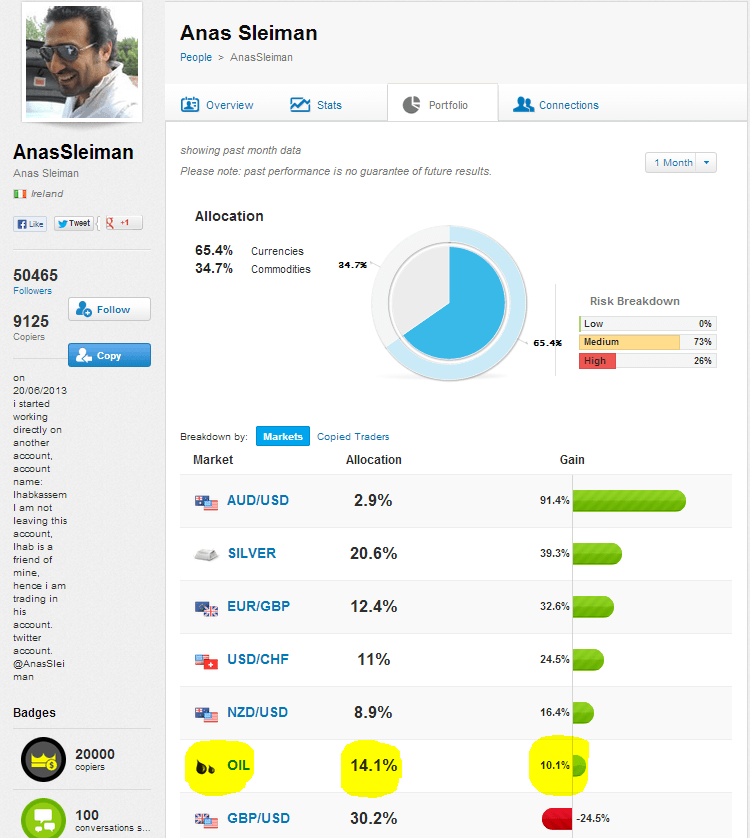Open the Connections tab
The image size is (750, 838).
(x=556, y=105)
